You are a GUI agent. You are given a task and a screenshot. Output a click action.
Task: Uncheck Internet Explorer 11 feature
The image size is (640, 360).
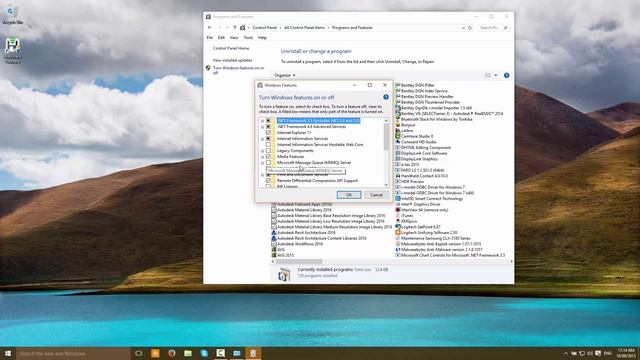(268, 133)
